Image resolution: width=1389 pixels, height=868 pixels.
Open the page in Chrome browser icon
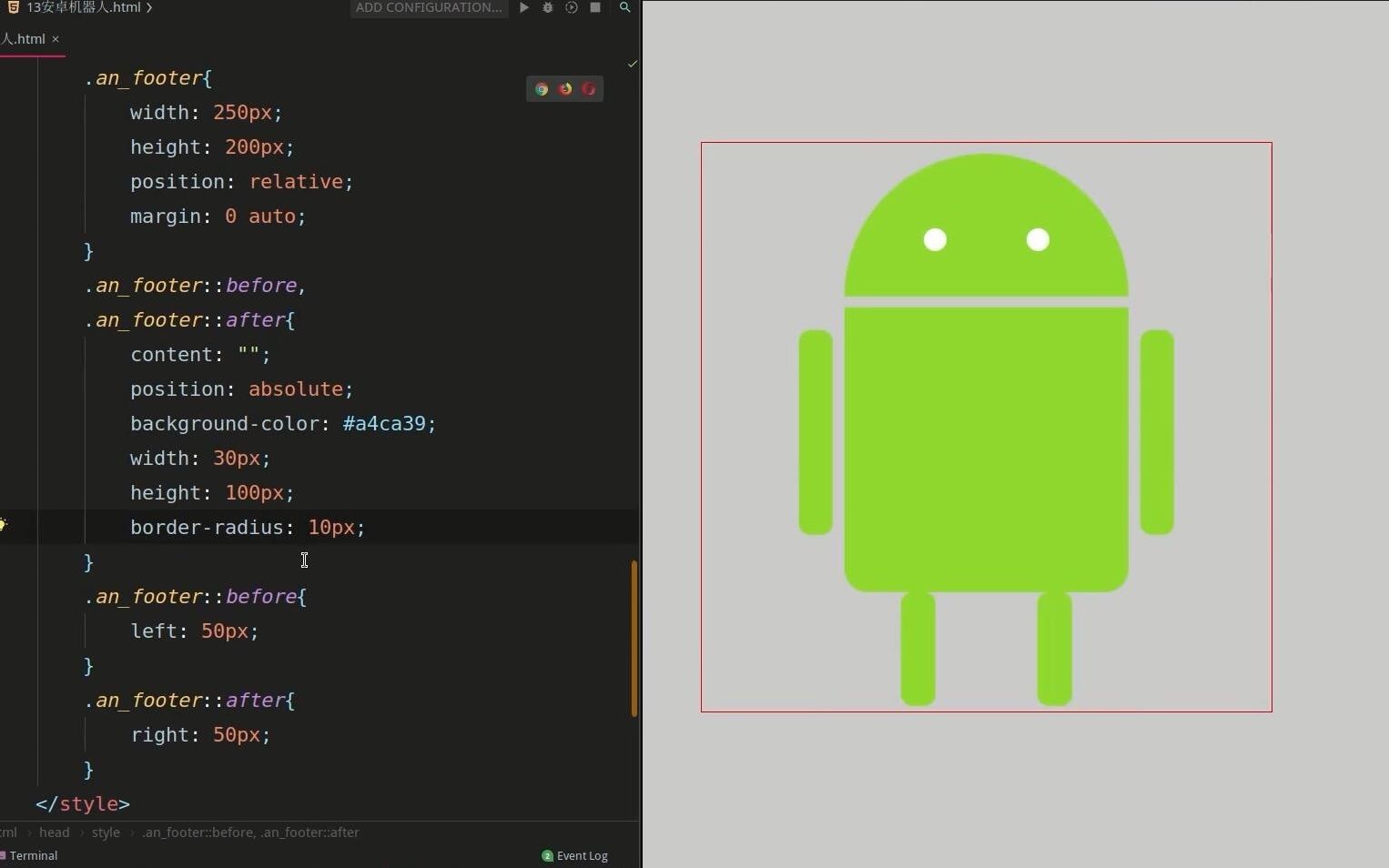pos(542,89)
